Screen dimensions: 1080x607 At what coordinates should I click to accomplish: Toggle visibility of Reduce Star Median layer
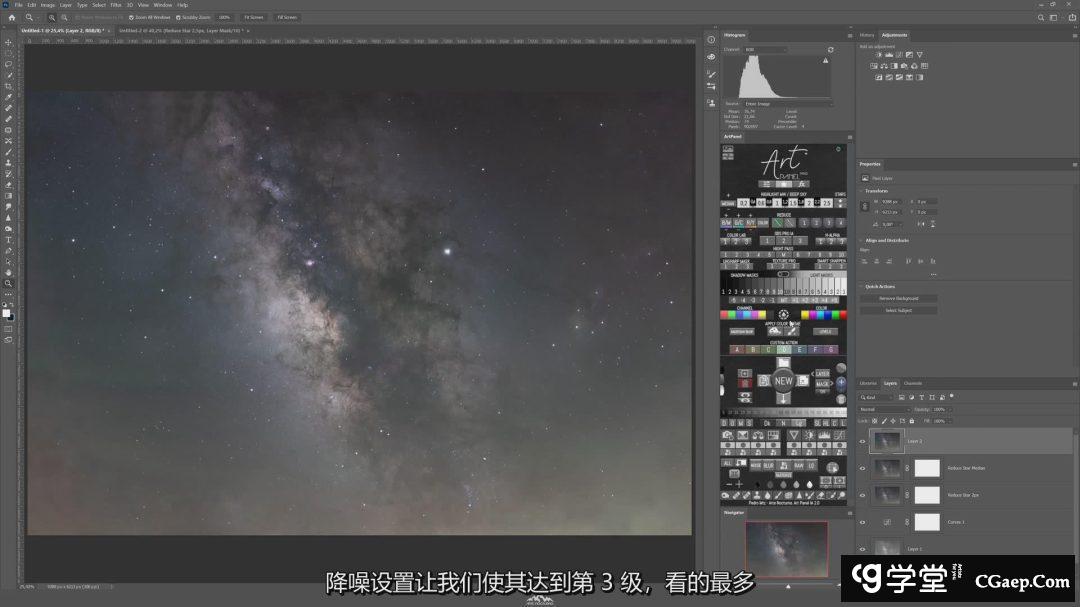863,467
